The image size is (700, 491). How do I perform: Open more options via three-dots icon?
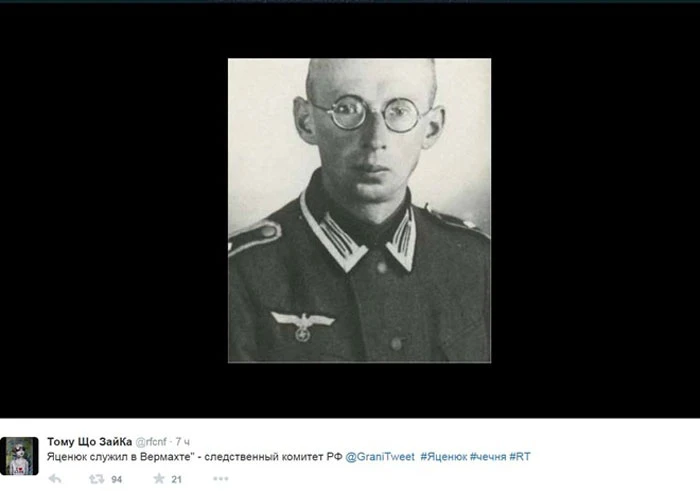pyautogui.click(x=221, y=479)
